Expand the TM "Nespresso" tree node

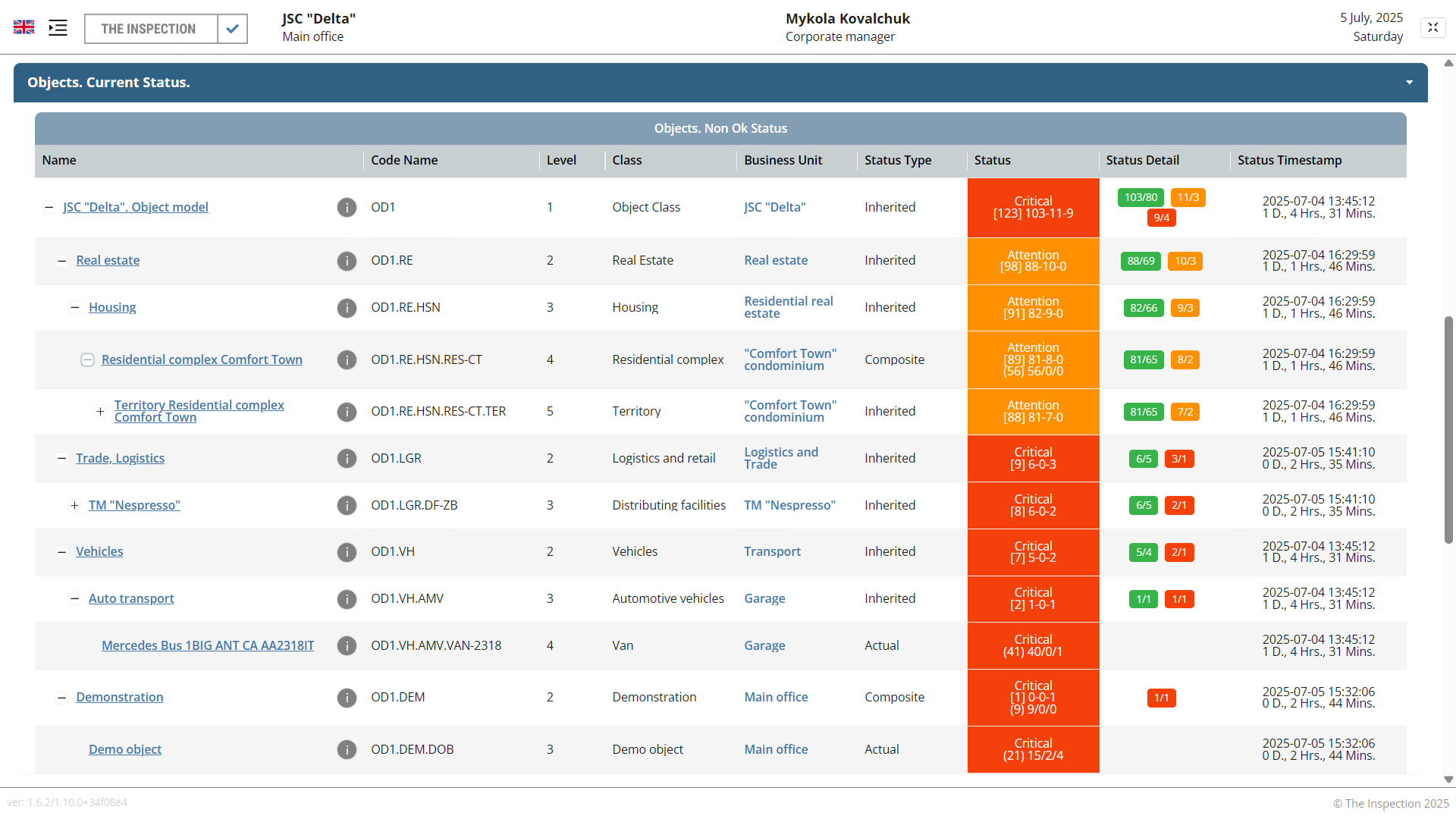74,506
